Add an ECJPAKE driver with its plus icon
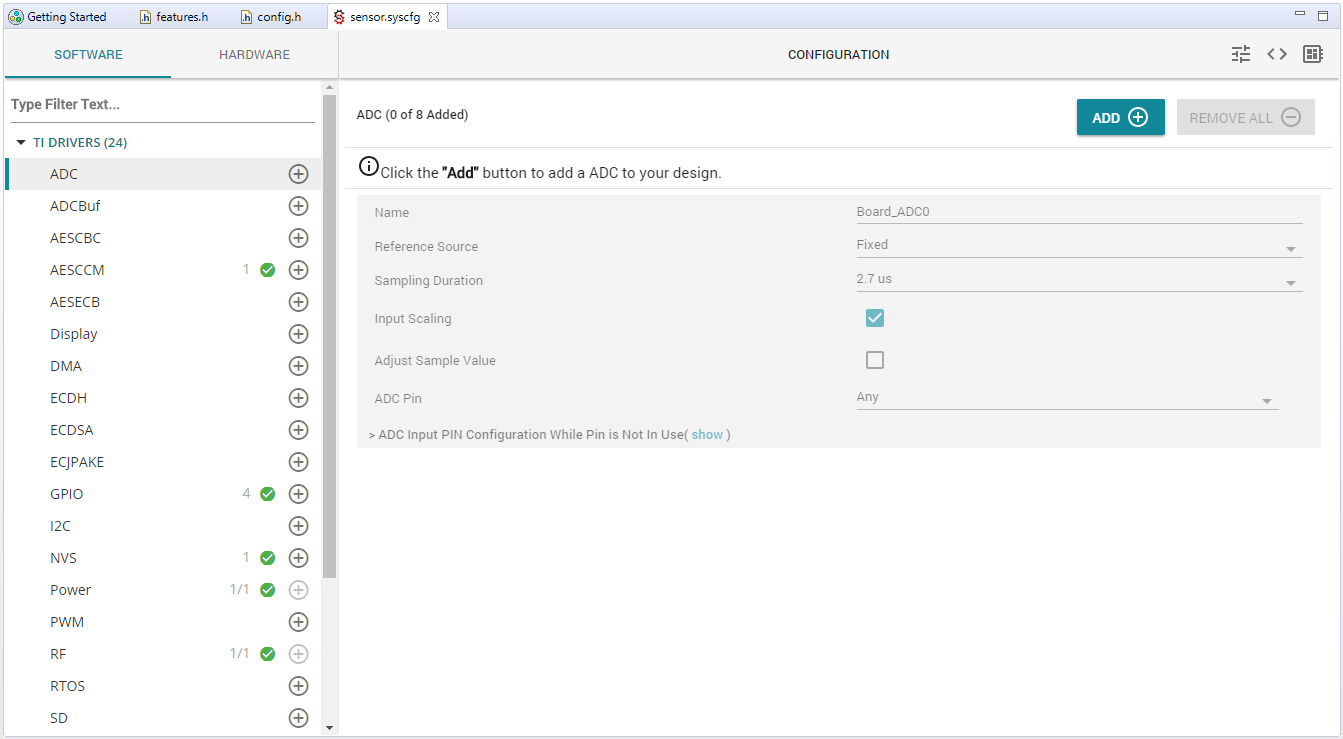This screenshot has width=1343, height=739. point(298,462)
